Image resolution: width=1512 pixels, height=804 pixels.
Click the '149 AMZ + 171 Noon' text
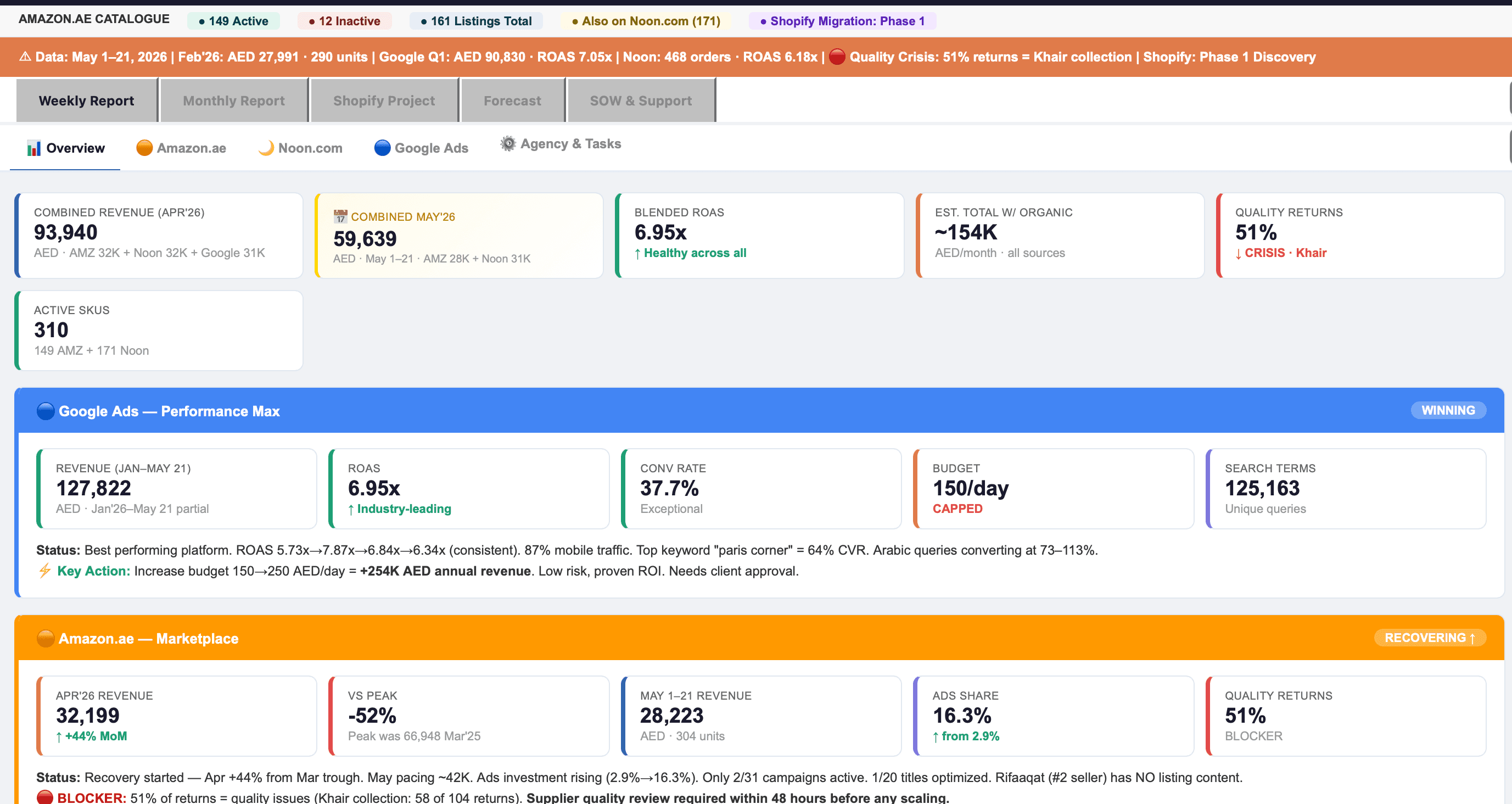92,350
